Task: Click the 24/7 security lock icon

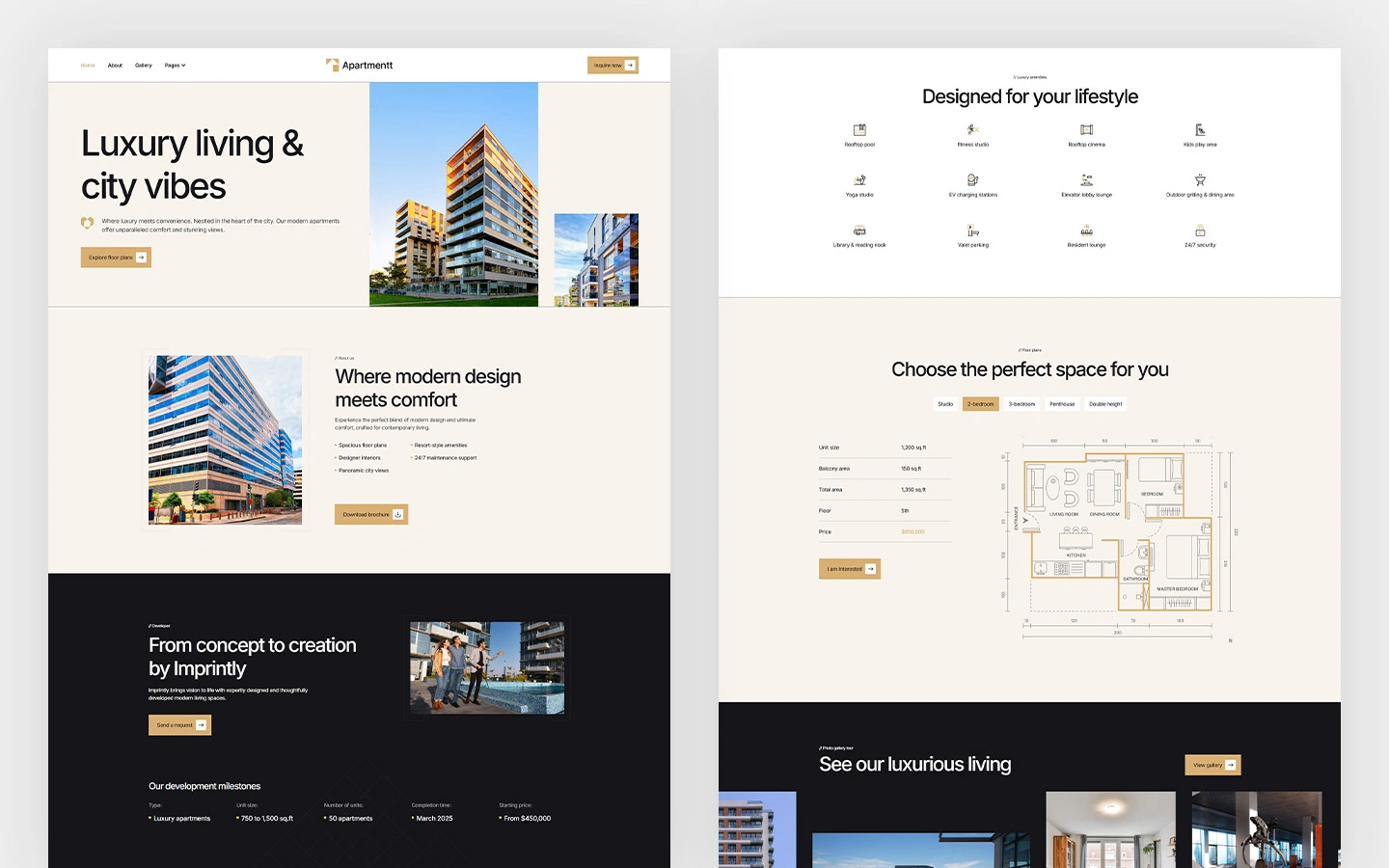Action: point(1200,231)
